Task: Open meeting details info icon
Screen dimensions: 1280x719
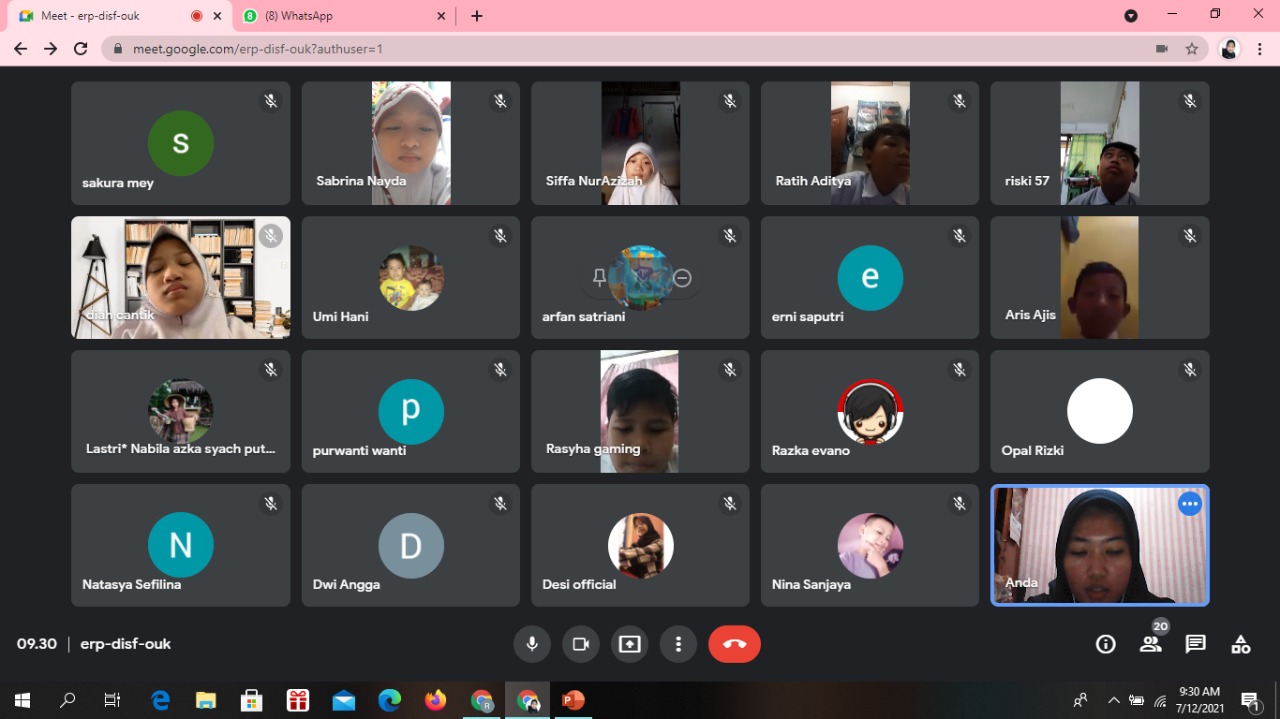Action: pyautogui.click(x=1105, y=644)
